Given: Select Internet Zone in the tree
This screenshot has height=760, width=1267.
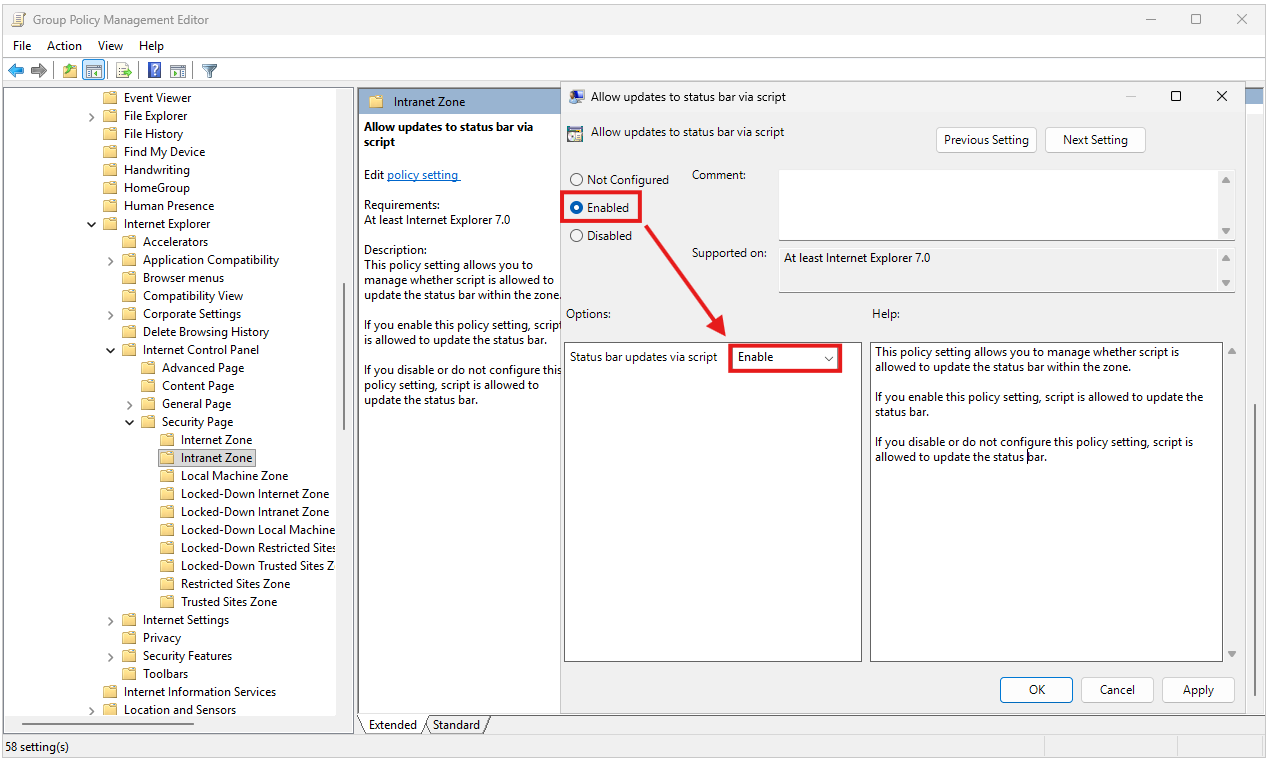Looking at the screenshot, I should point(216,440).
